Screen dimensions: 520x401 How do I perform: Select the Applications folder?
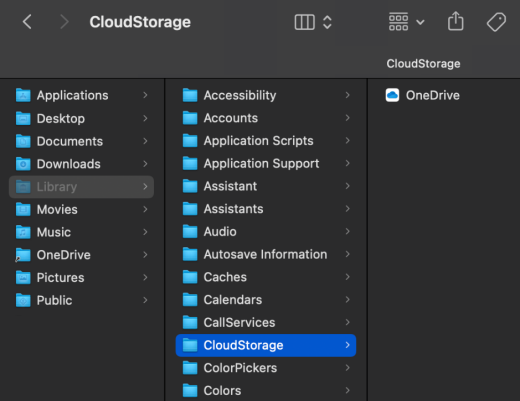pyautogui.click(x=81, y=96)
